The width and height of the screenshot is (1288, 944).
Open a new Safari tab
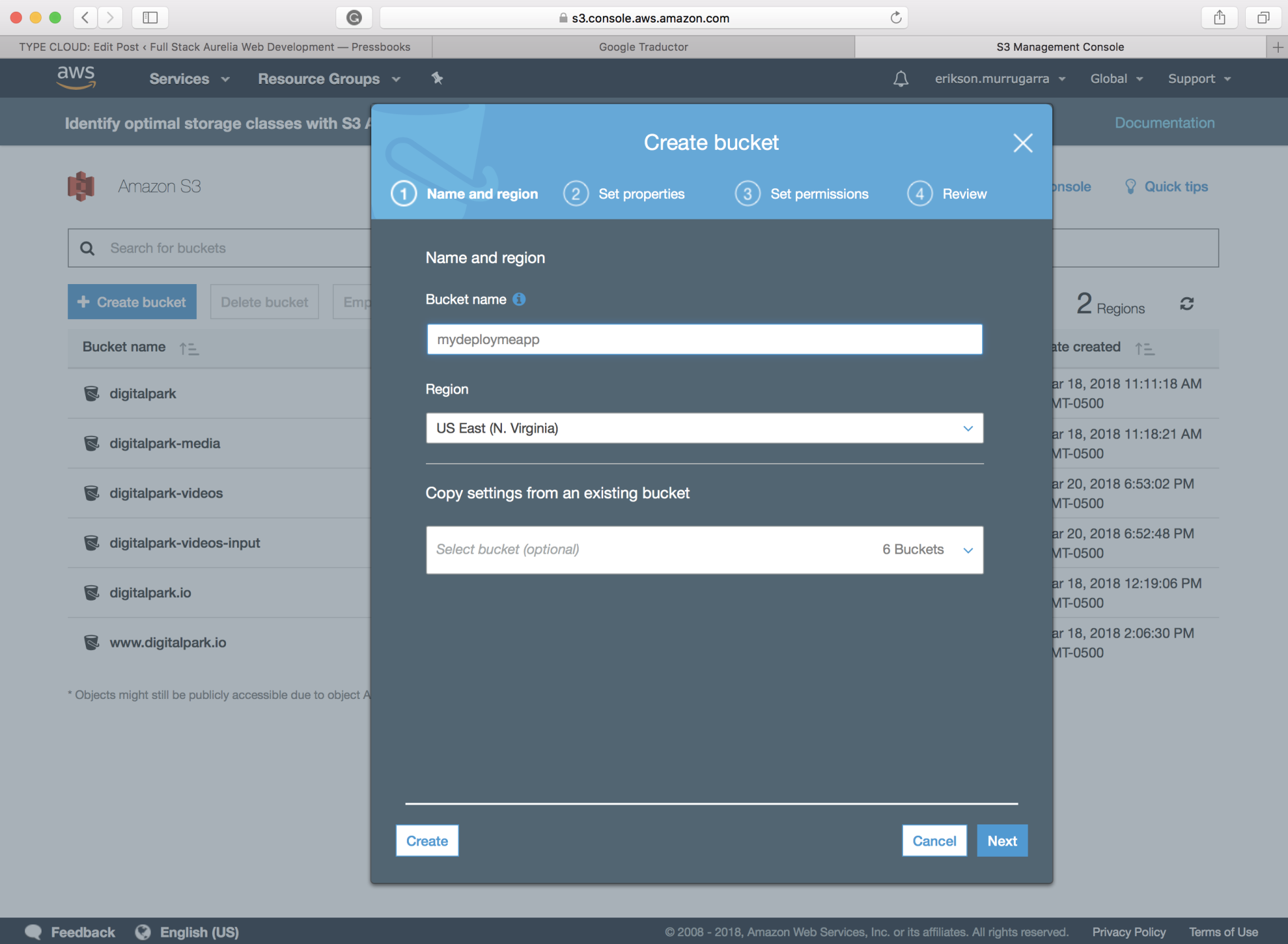pos(1277,47)
